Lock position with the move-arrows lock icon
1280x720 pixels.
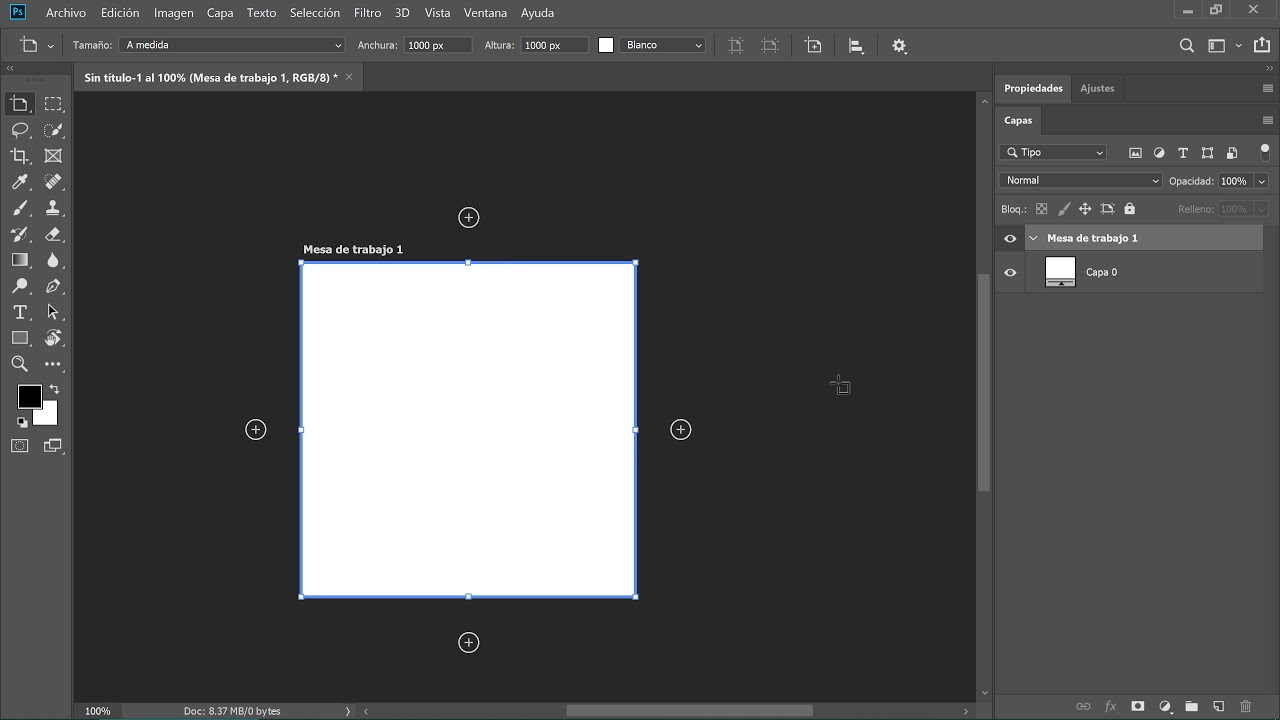(x=1085, y=209)
